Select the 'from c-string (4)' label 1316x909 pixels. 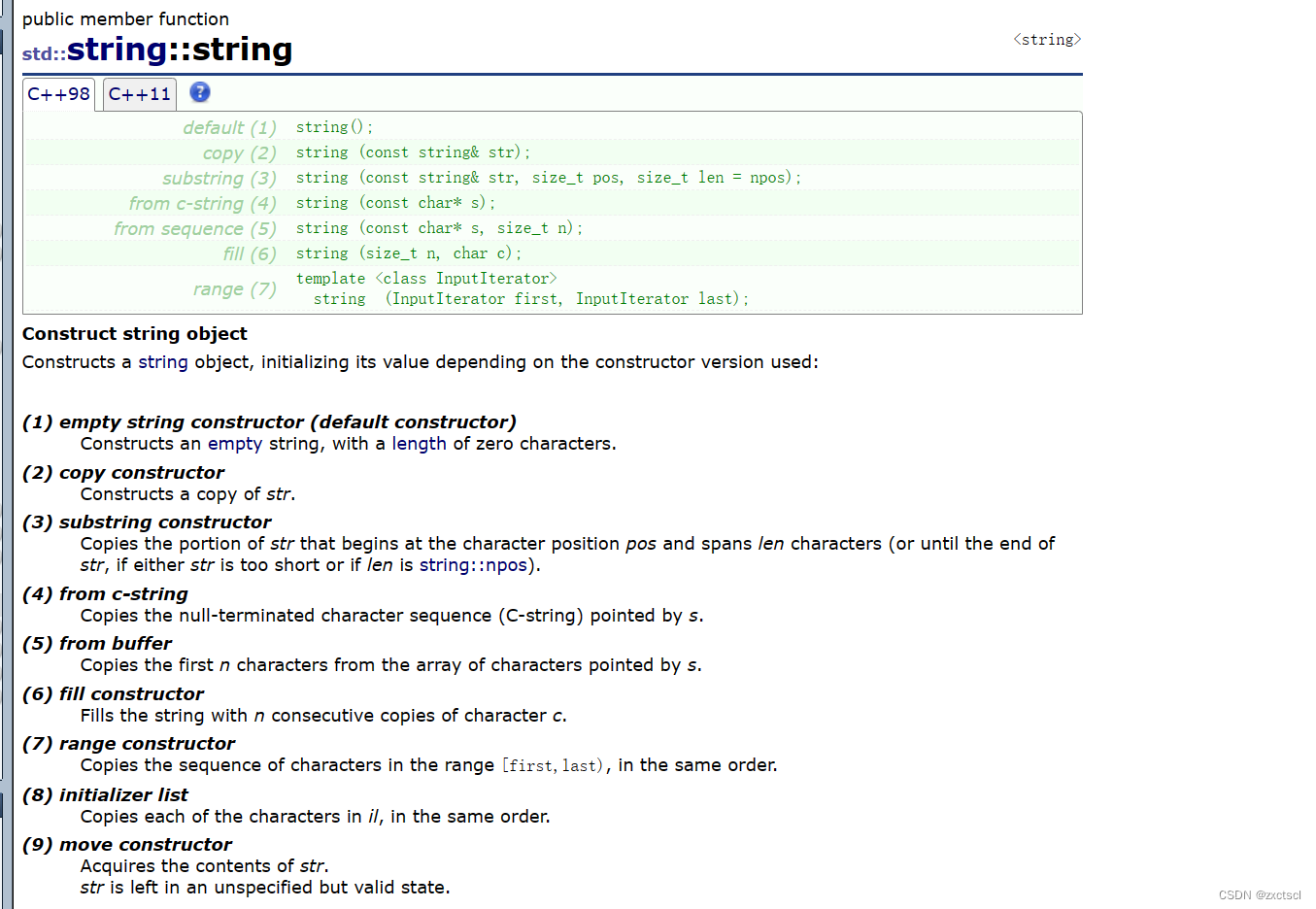(202, 204)
